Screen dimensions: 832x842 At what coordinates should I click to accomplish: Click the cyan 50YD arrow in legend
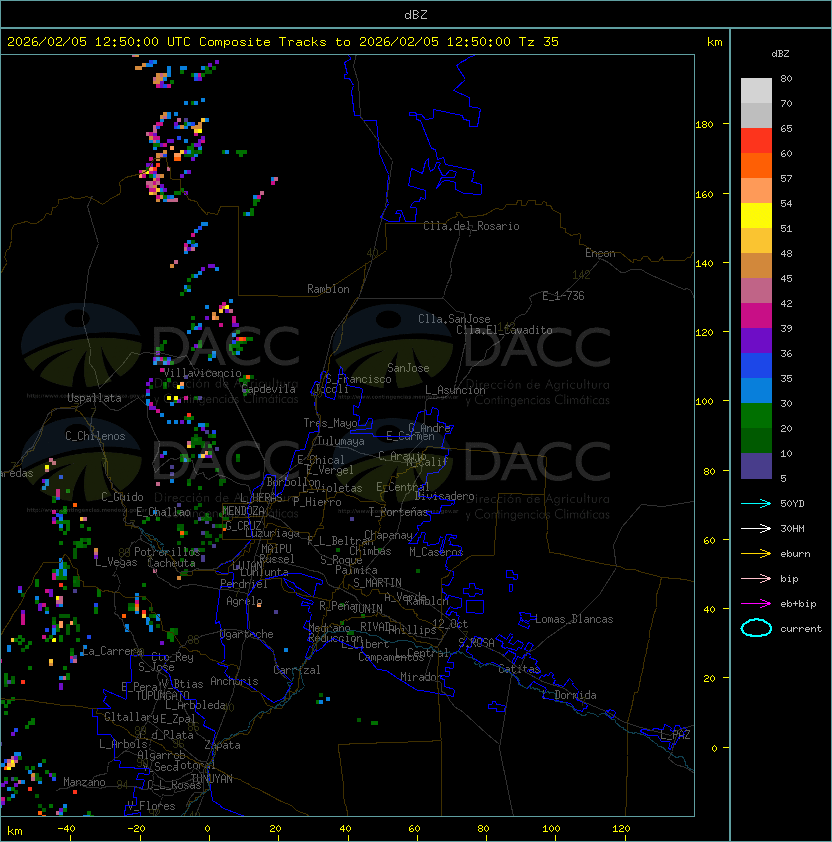756,503
